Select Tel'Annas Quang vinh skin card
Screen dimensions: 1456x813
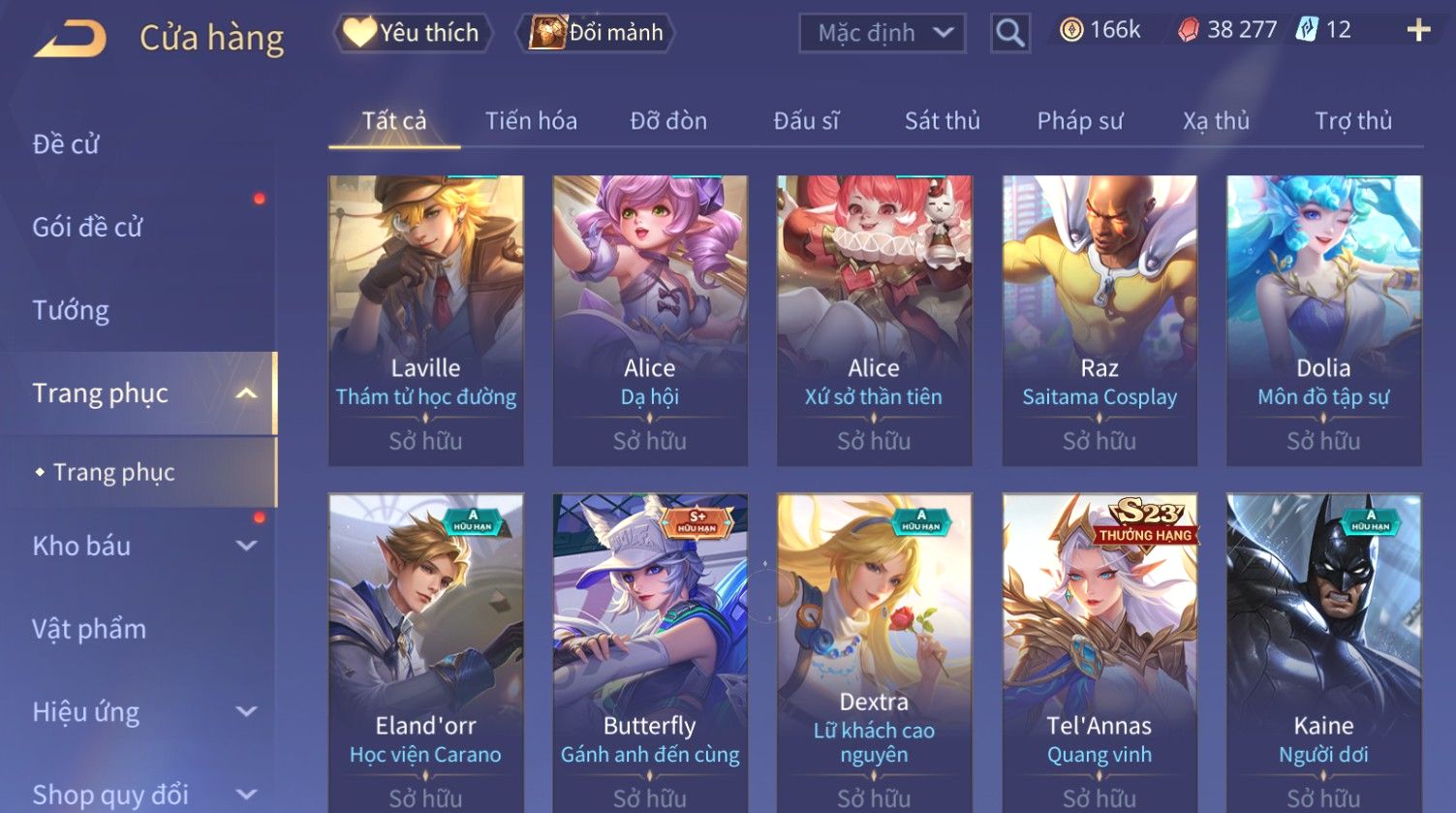click(1100, 653)
